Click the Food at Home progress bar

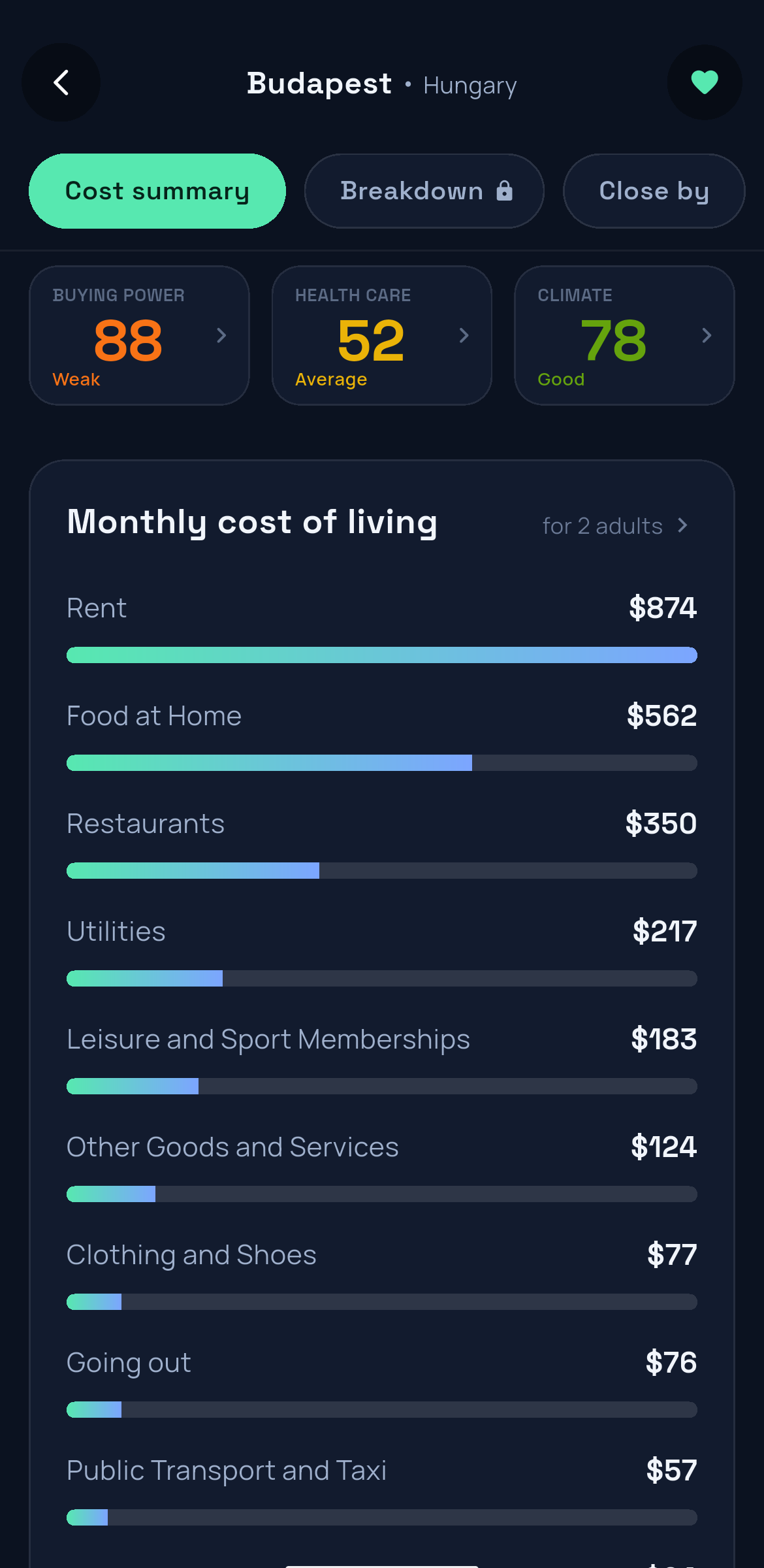[x=382, y=762]
